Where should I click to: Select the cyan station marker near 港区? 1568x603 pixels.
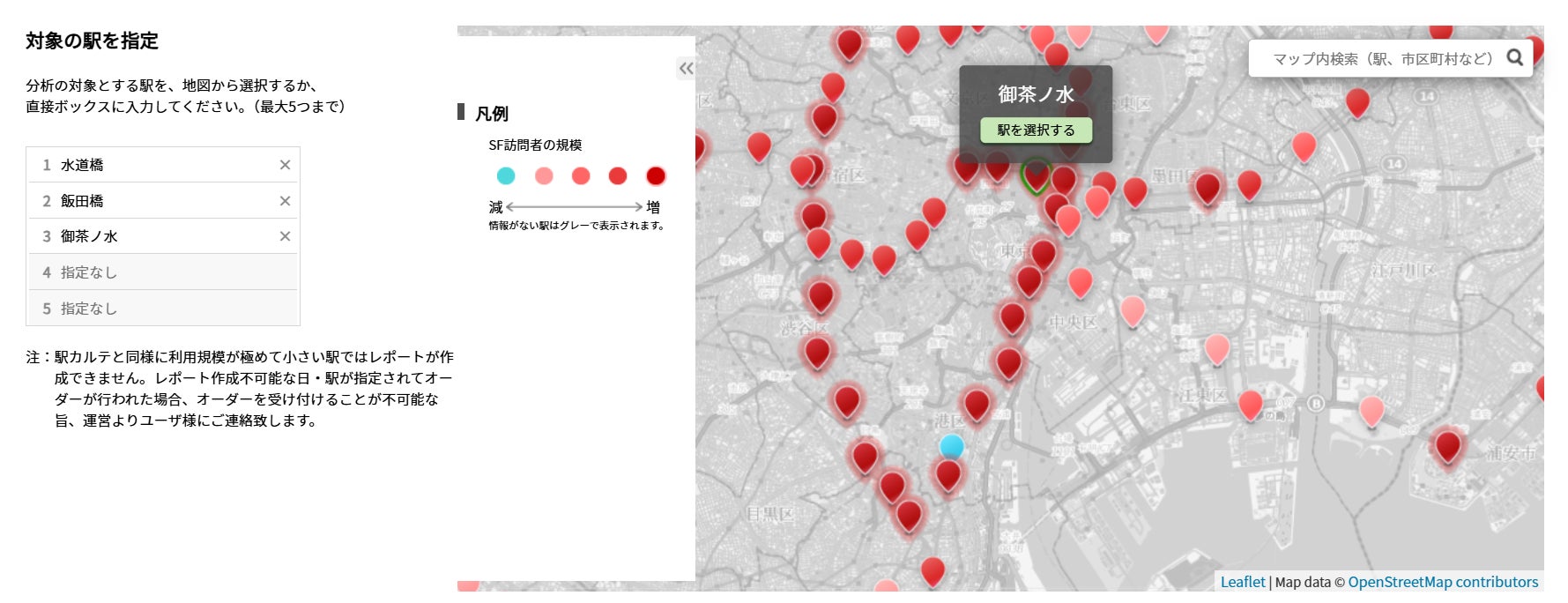pos(951,446)
